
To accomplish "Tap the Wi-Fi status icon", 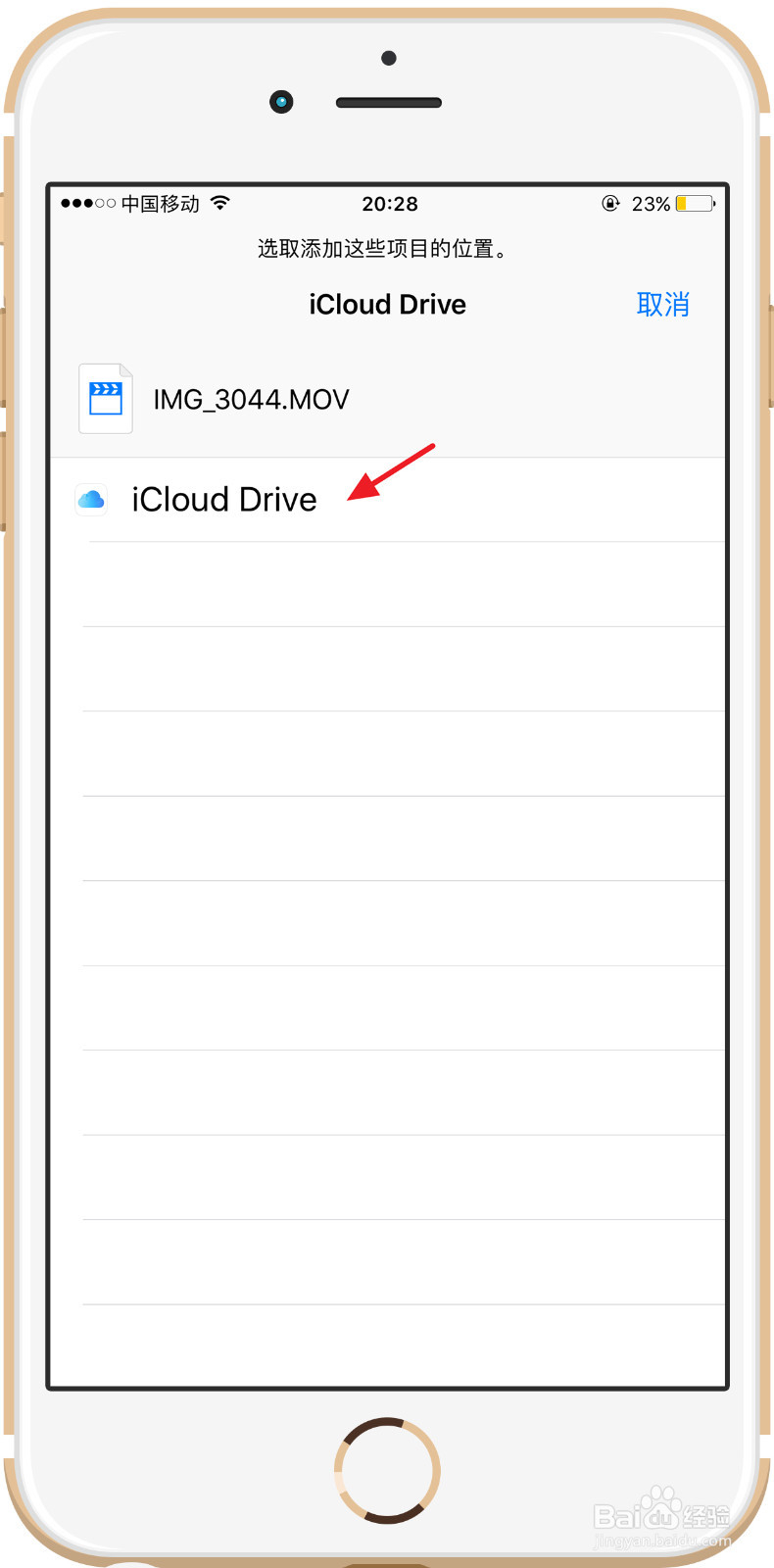I will tap(220, 203).
